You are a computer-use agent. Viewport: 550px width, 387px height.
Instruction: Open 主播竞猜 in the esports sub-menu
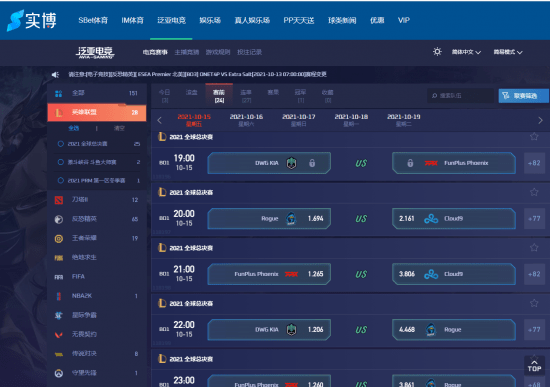point(187,52)
